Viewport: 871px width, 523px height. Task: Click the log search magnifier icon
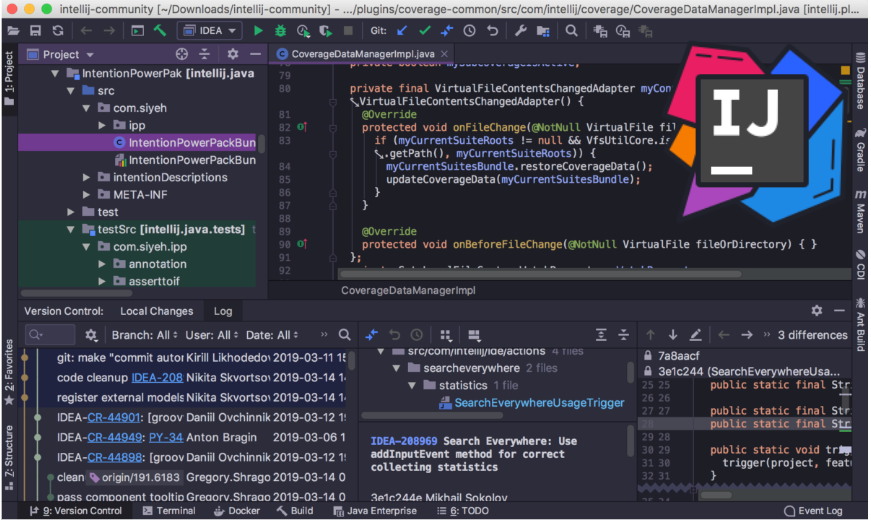[x=344, y=335]
